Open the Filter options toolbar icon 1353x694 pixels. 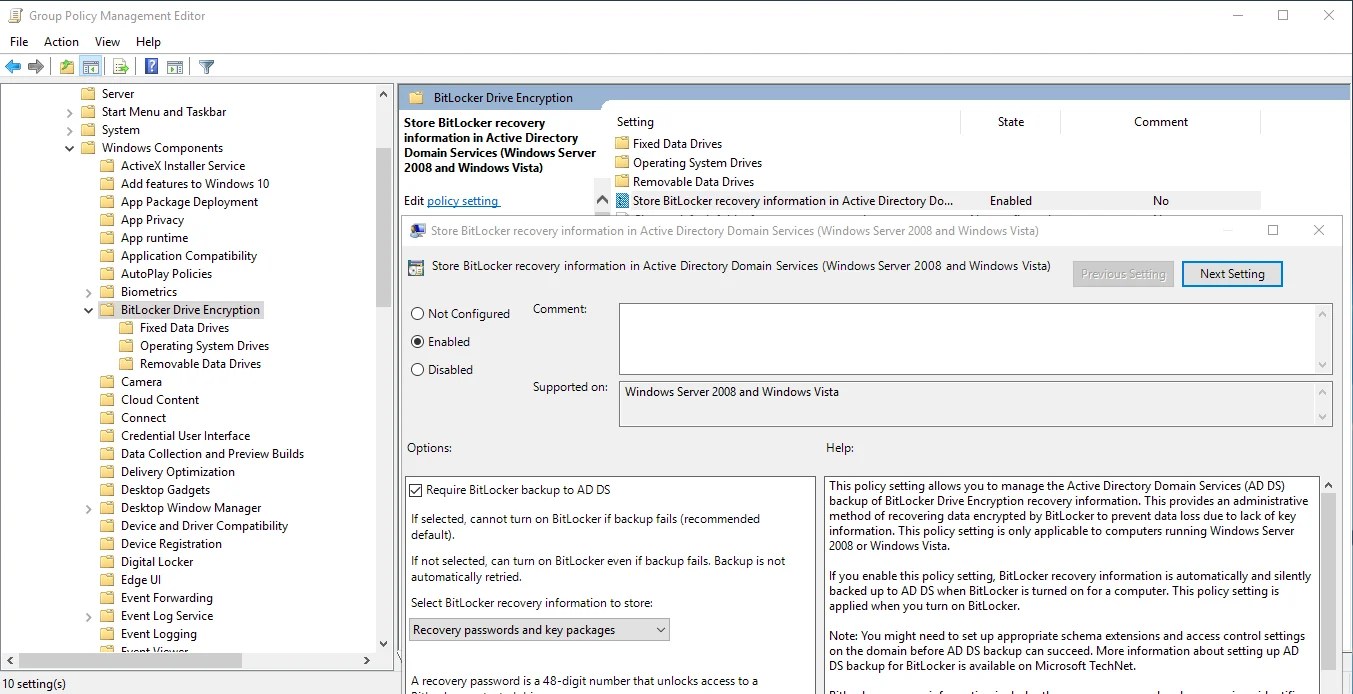point(206,66)
